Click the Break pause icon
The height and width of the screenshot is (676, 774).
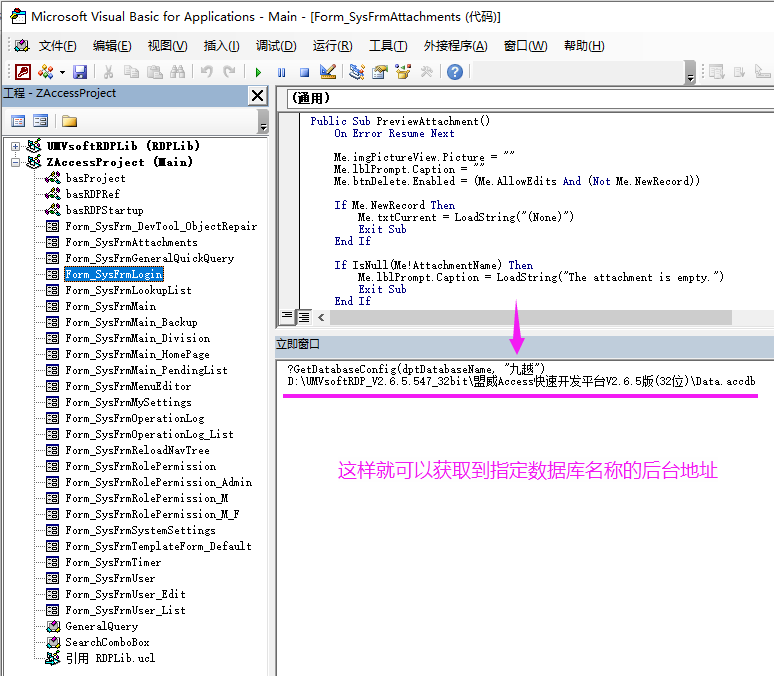pyautogui.click(x=281, y=73)
